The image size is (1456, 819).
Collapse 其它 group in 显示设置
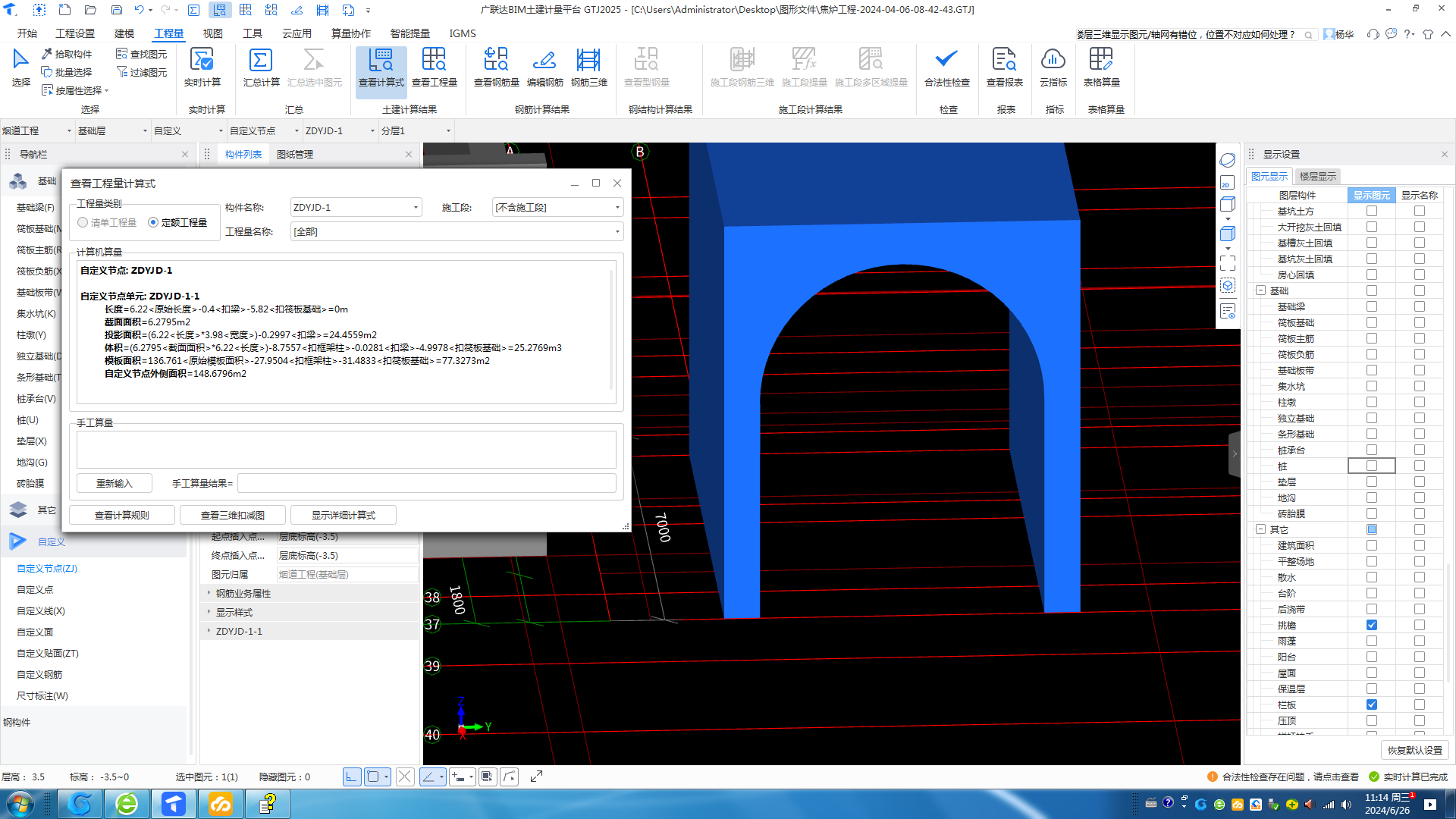(x=1260, y=529)
